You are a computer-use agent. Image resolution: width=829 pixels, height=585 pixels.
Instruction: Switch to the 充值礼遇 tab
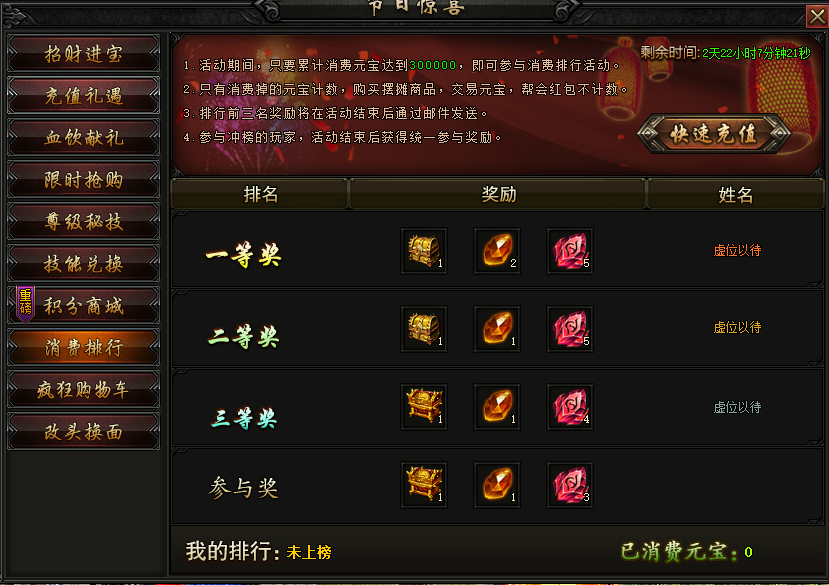point(84,95)
